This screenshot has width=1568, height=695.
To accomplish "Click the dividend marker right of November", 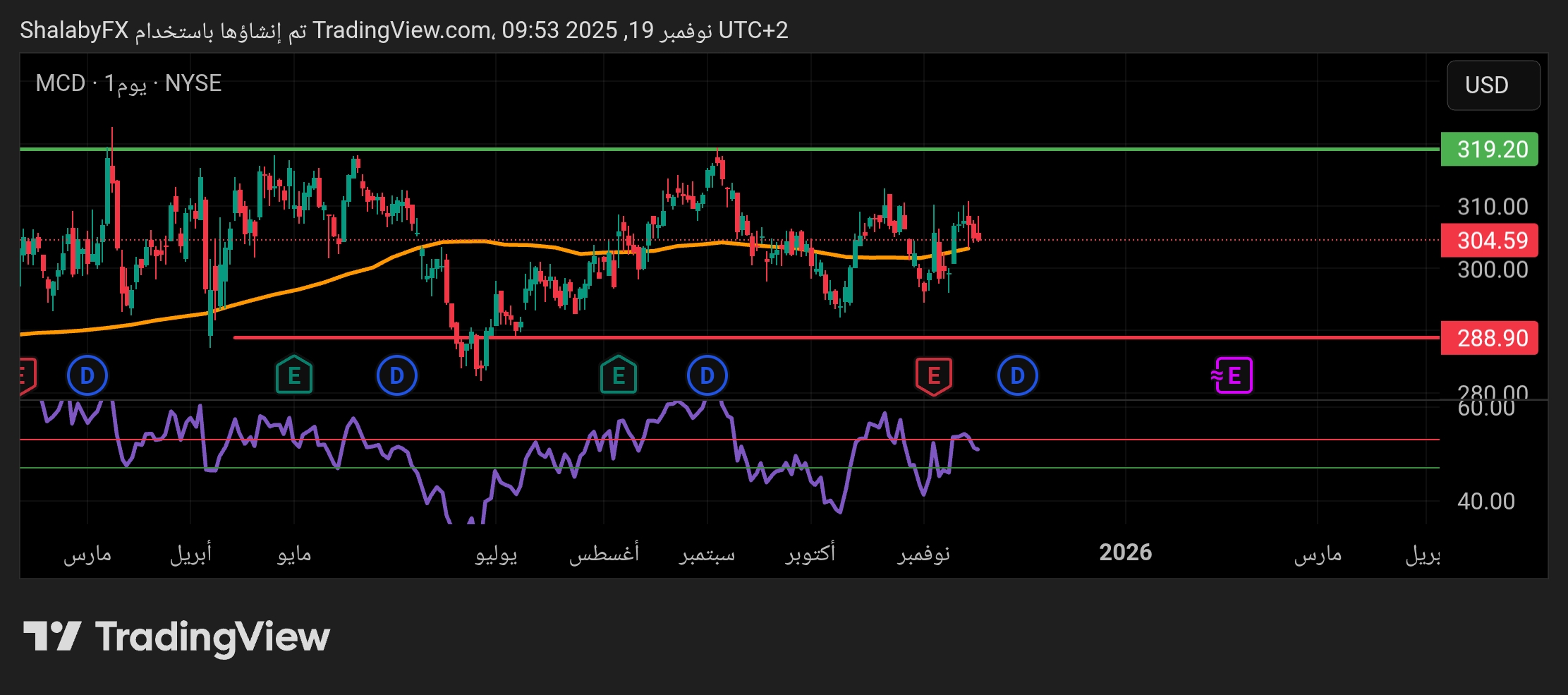I will pyautogui.click(x=1017, y=375).
